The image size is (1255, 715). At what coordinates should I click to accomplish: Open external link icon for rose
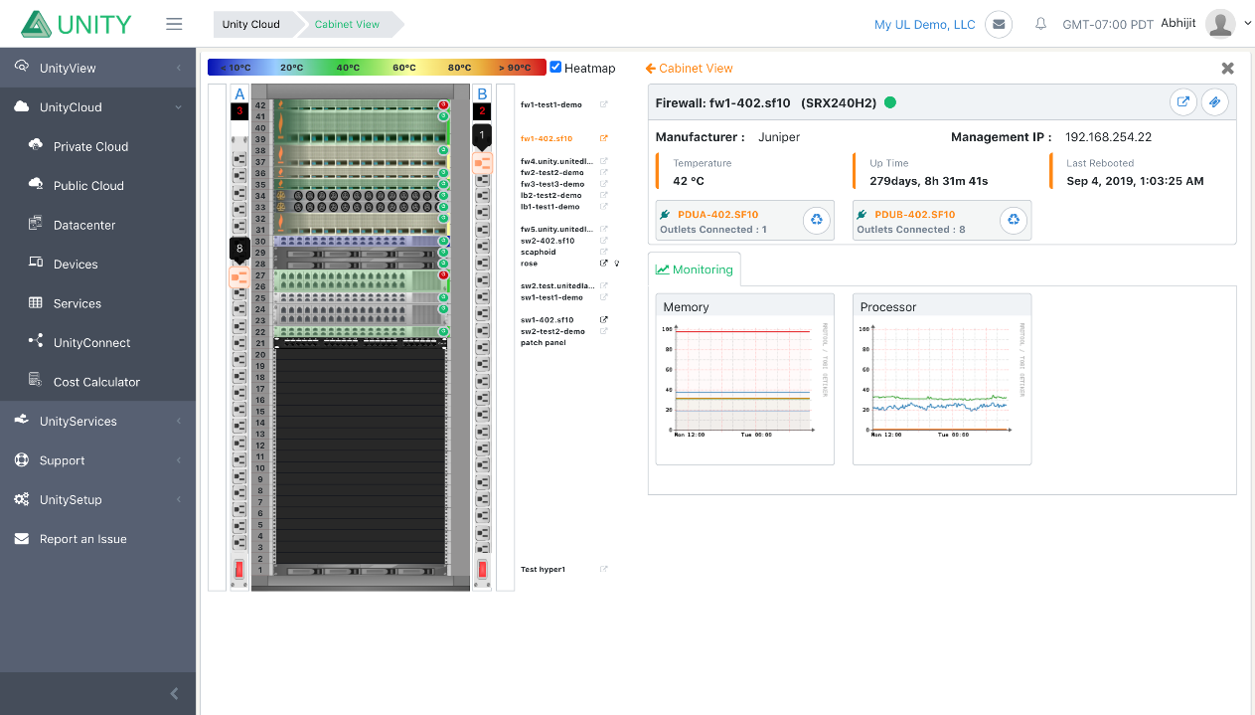[604, 264]
